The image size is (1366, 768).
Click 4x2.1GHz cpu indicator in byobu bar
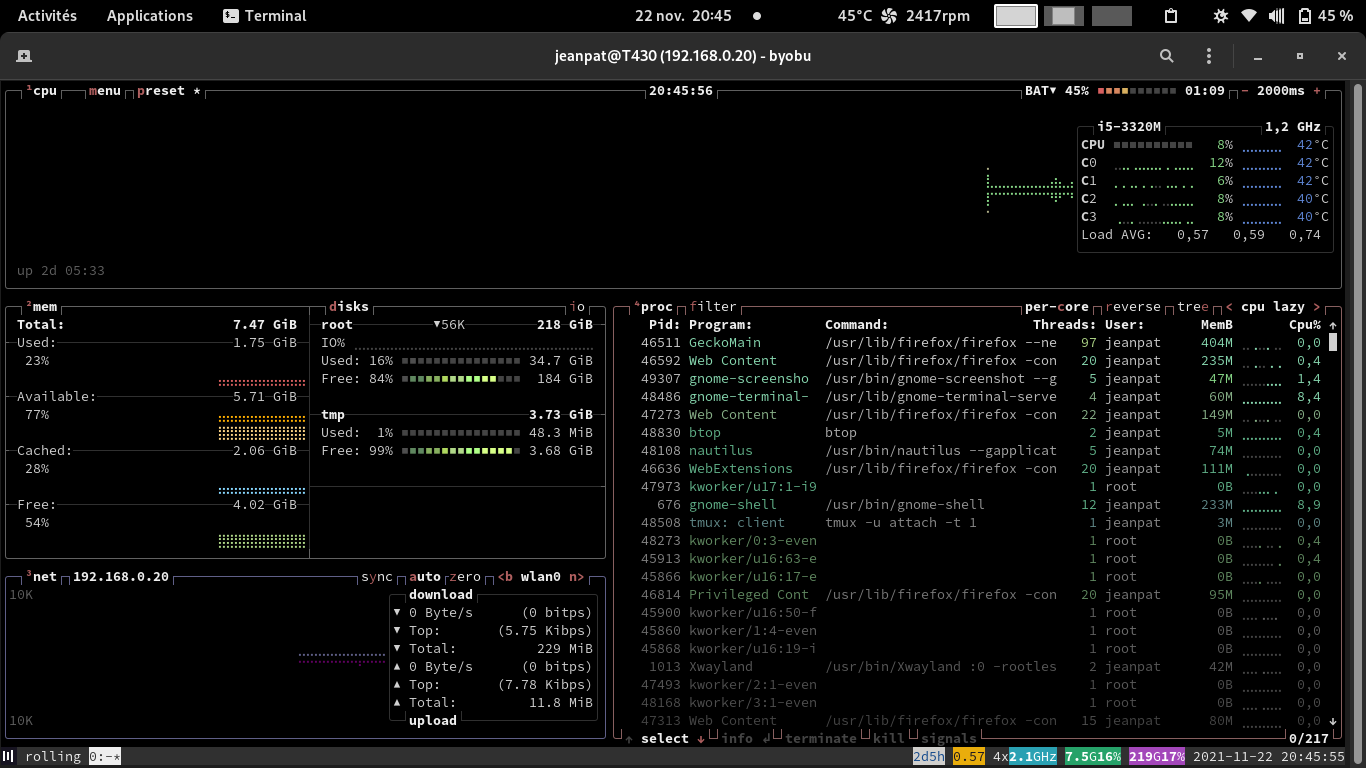point(1025,757)
